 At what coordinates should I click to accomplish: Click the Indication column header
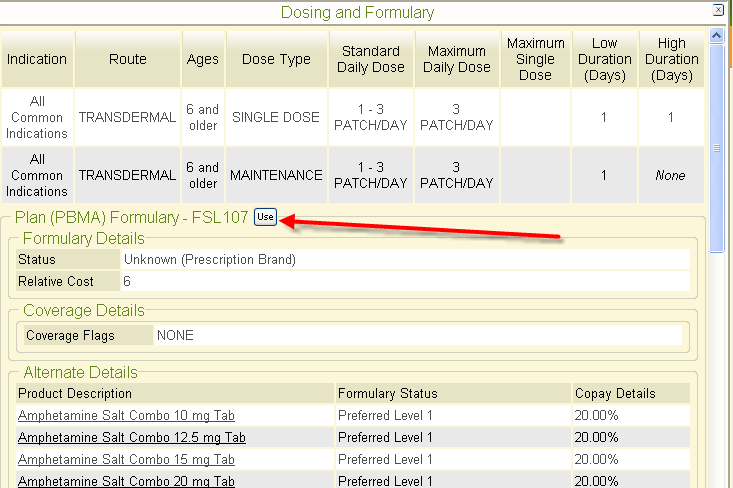(37, 59)
